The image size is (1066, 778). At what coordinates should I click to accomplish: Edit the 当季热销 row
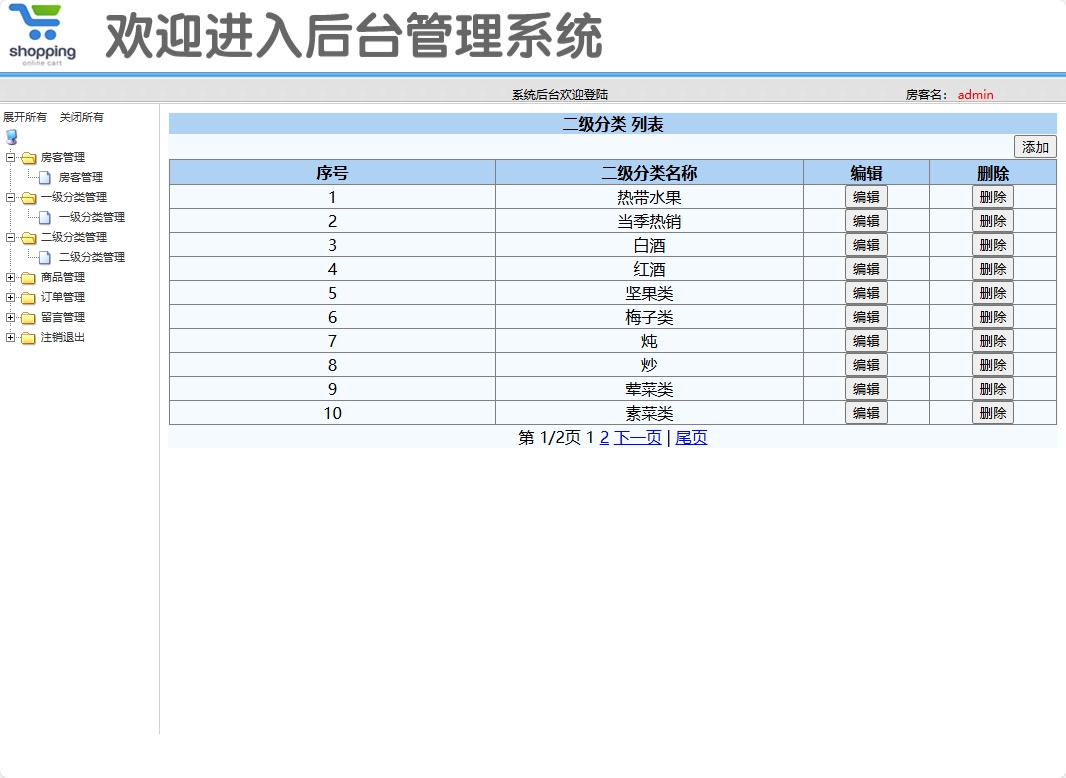pyautogui.click(x=866, y=221)
